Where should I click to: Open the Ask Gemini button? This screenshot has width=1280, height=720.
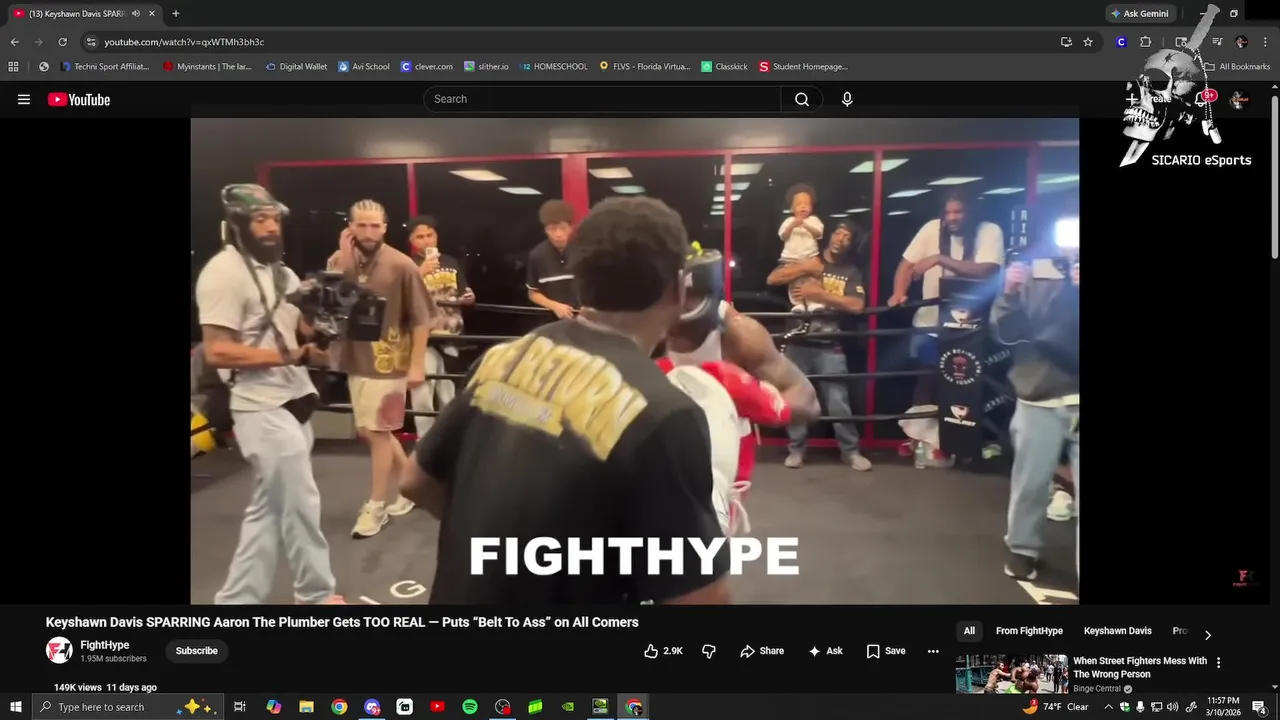point(1139,13)
